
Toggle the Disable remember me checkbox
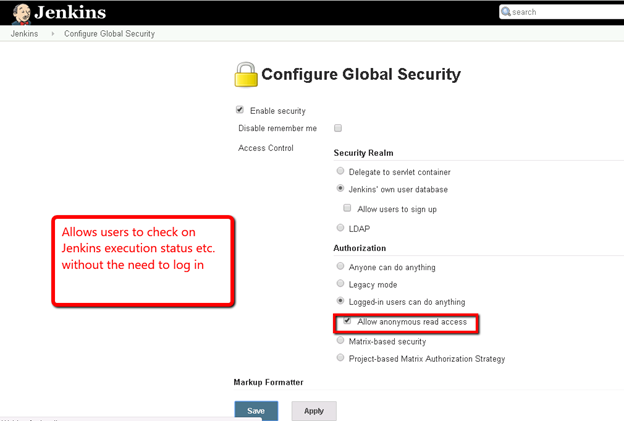pyautogui.click(x=338, y=128)
